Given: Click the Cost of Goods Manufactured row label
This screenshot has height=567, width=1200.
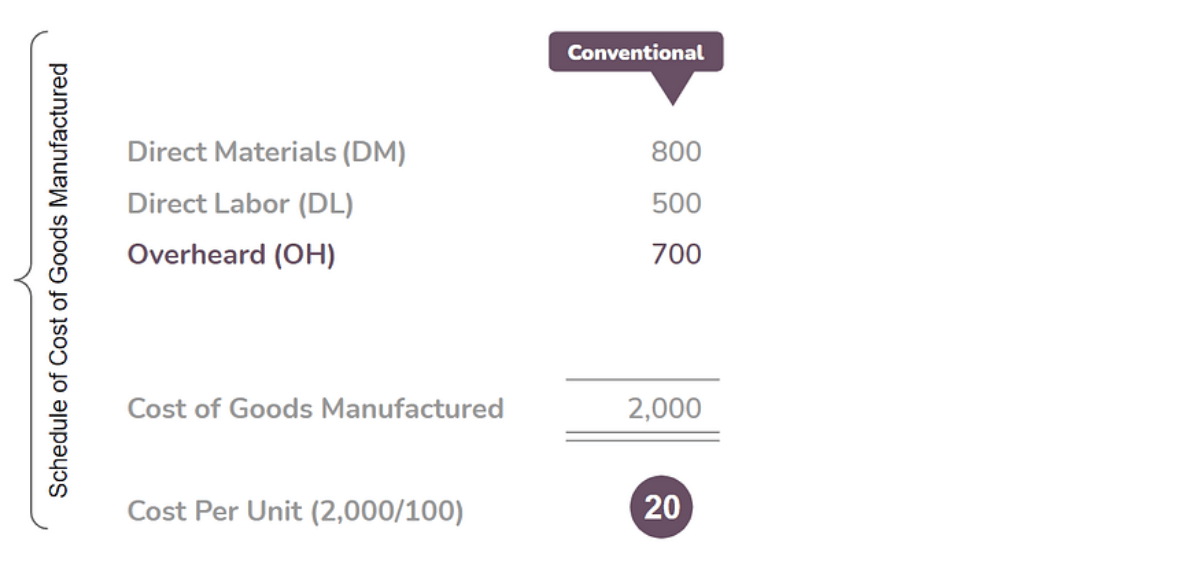Looking at the screenshot, I should click(315, 408).
